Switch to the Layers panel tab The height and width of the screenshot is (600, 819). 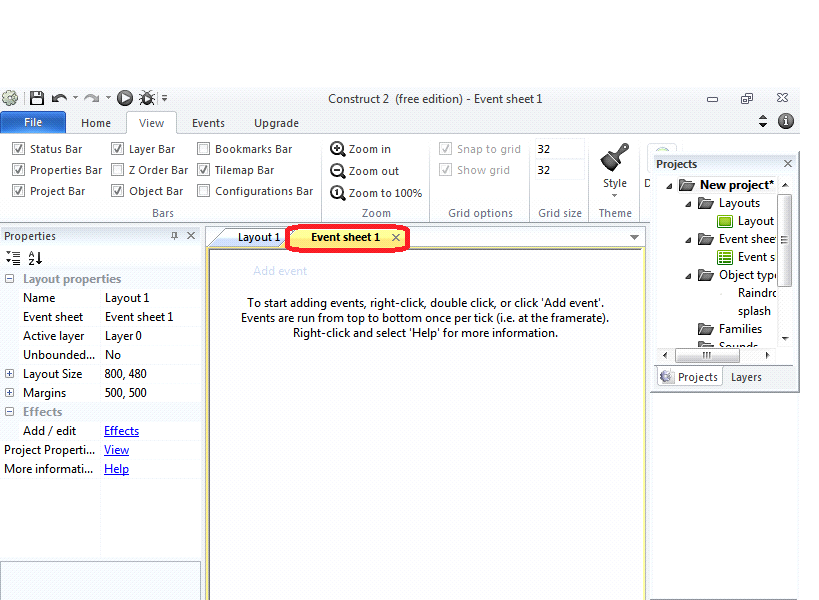[746, 377]
